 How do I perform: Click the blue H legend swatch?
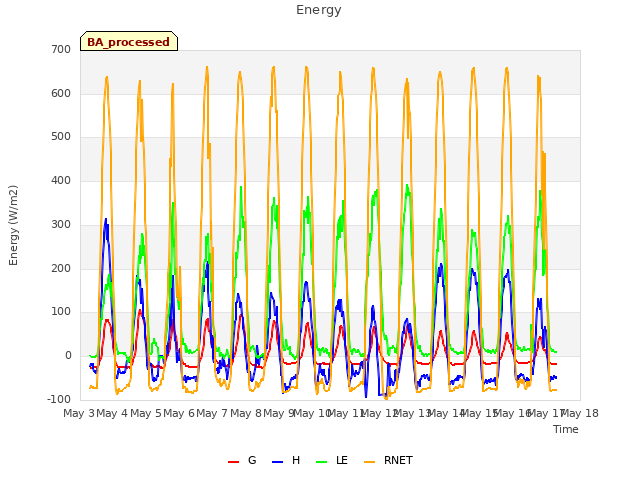(x=278, y=462)
